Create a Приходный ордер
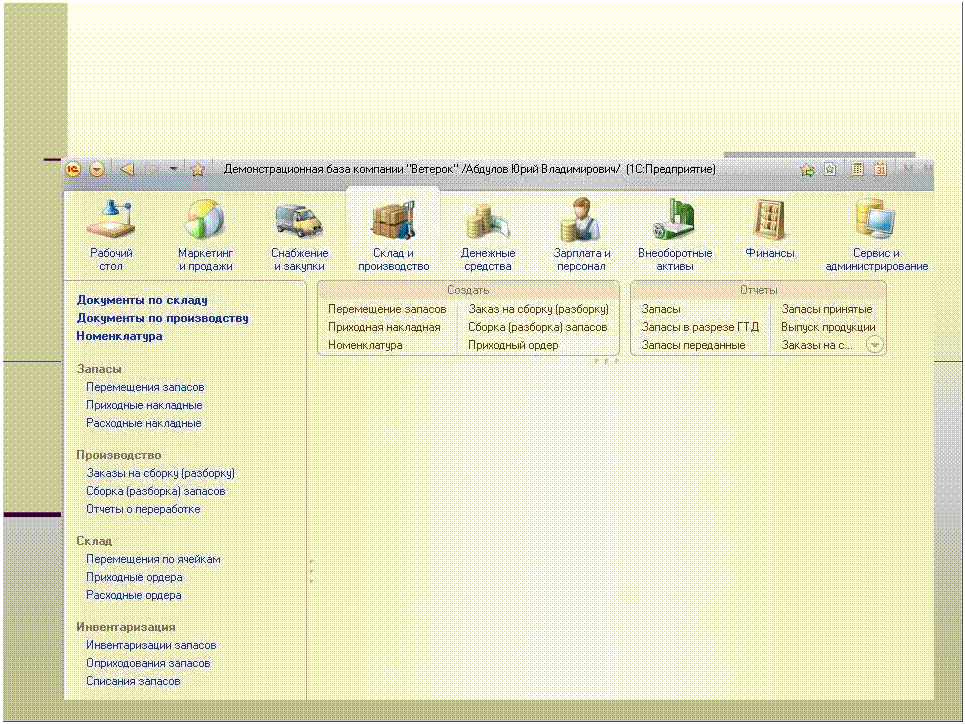 [513, 345]
